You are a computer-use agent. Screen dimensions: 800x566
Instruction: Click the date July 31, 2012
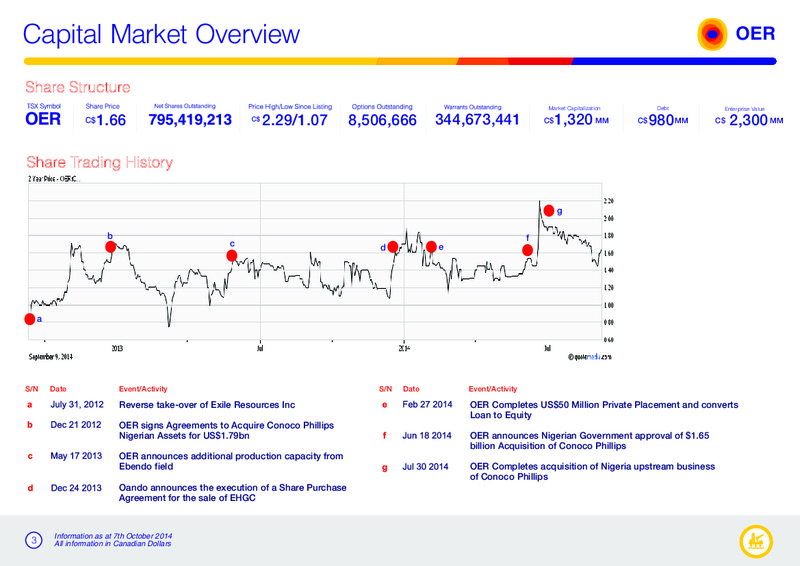coord(77,405)
